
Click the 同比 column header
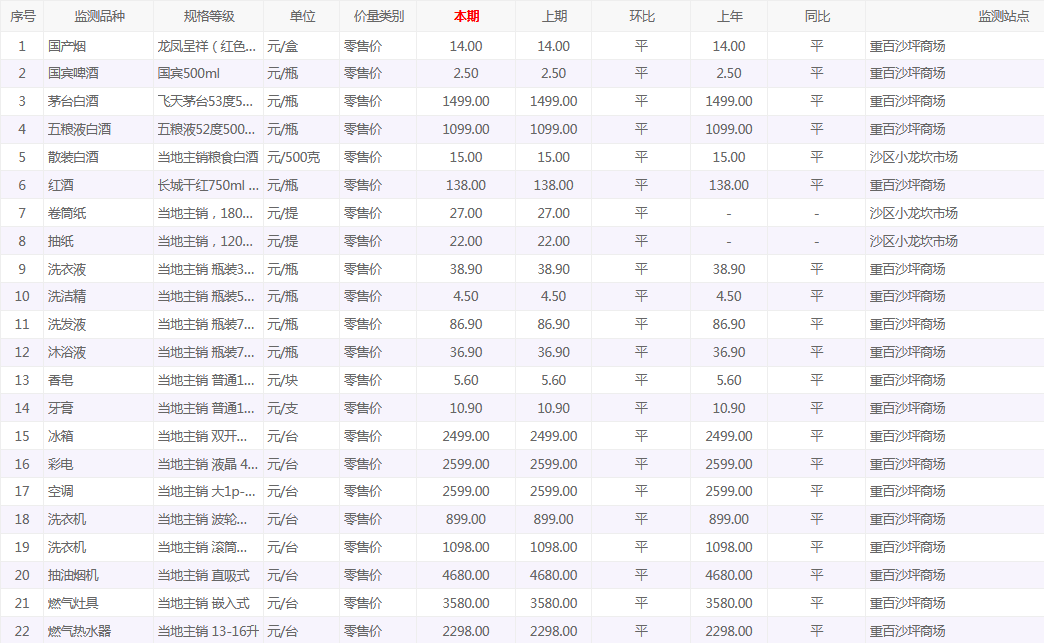817,16
